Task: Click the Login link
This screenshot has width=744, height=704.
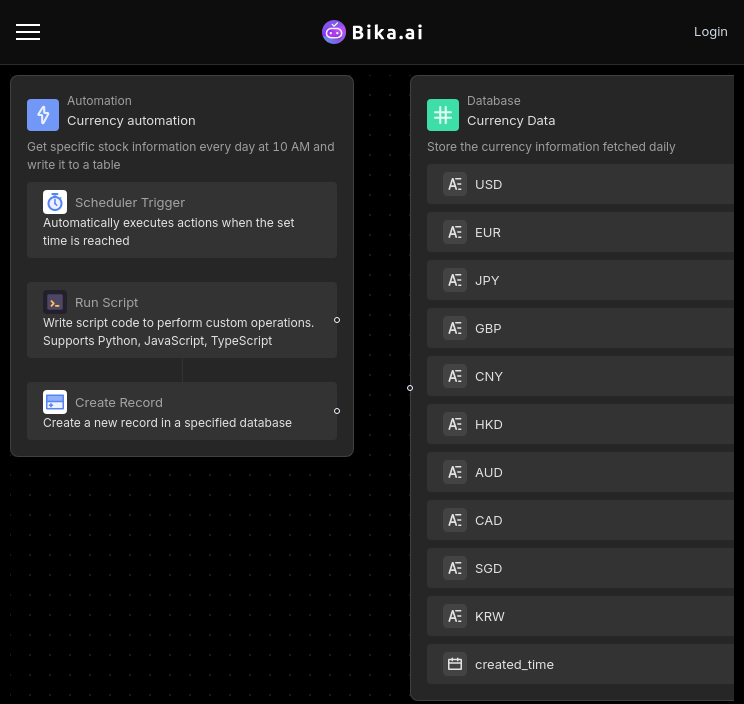Action: point(710,32)
